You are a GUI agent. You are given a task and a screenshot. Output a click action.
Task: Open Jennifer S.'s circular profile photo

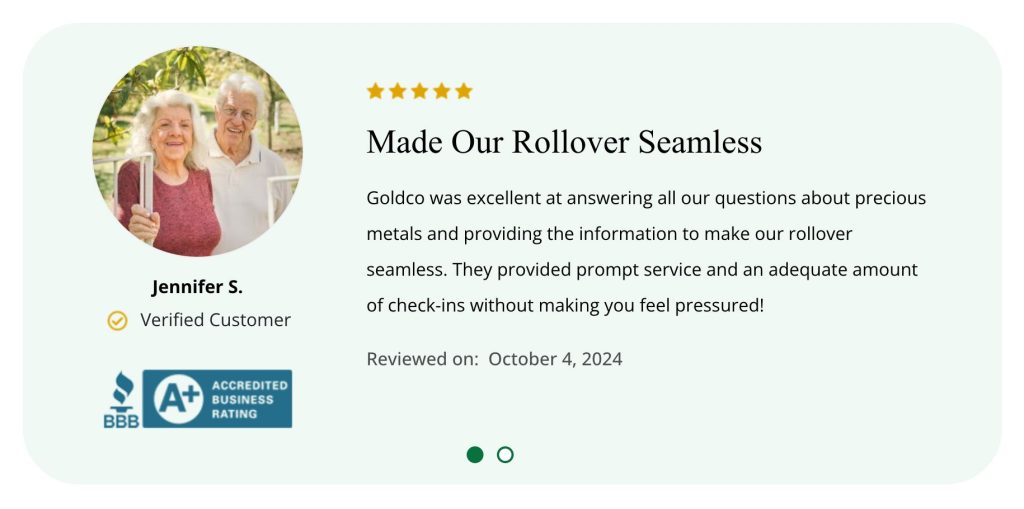(197, 151)
